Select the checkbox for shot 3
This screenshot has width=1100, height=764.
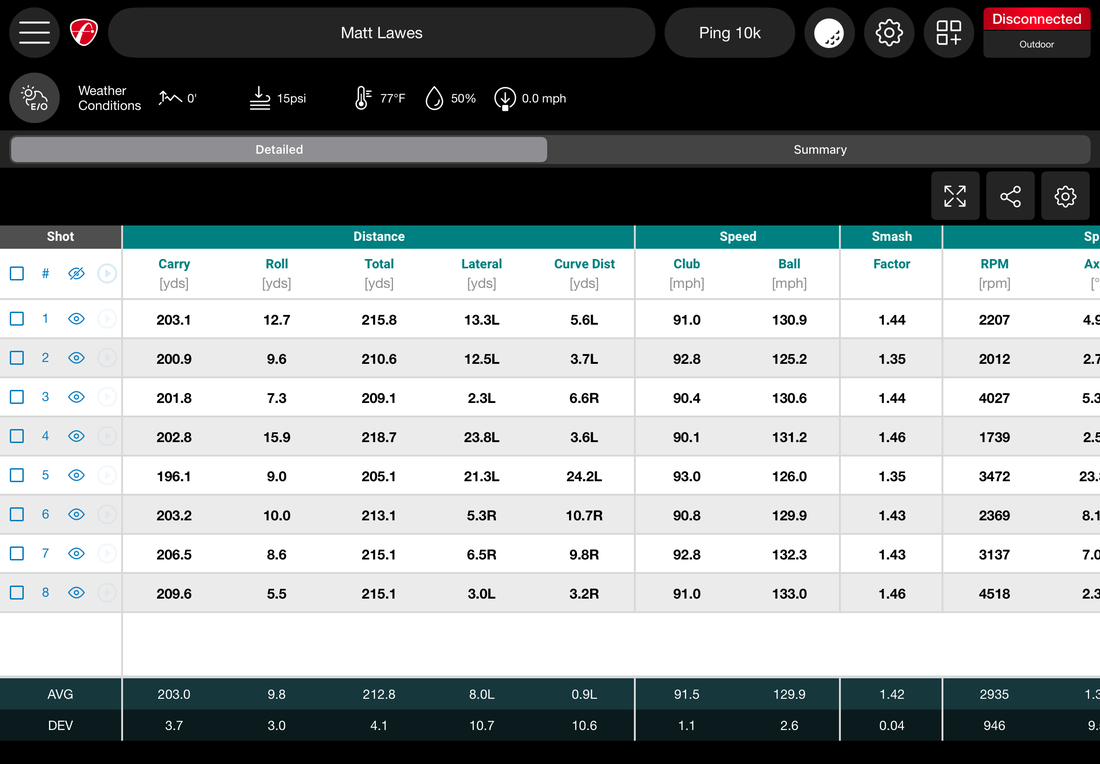click(x=16, y=396)
